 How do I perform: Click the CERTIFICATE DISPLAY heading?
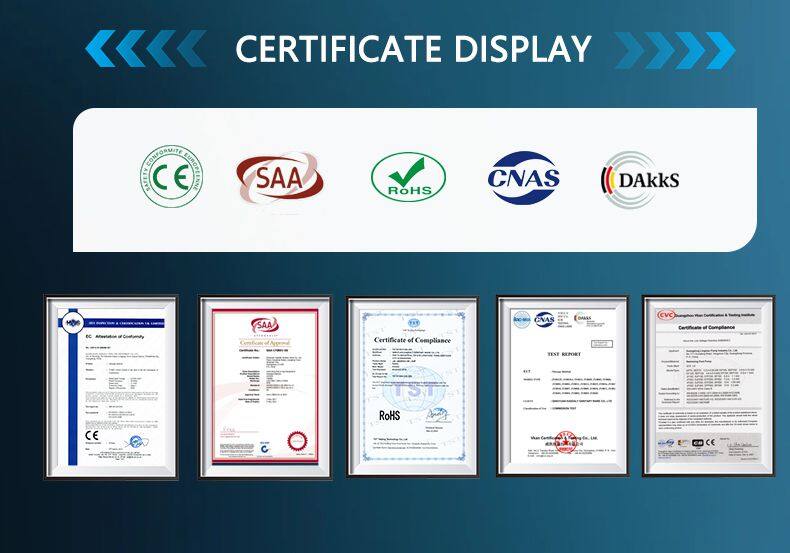click(413, 48)
